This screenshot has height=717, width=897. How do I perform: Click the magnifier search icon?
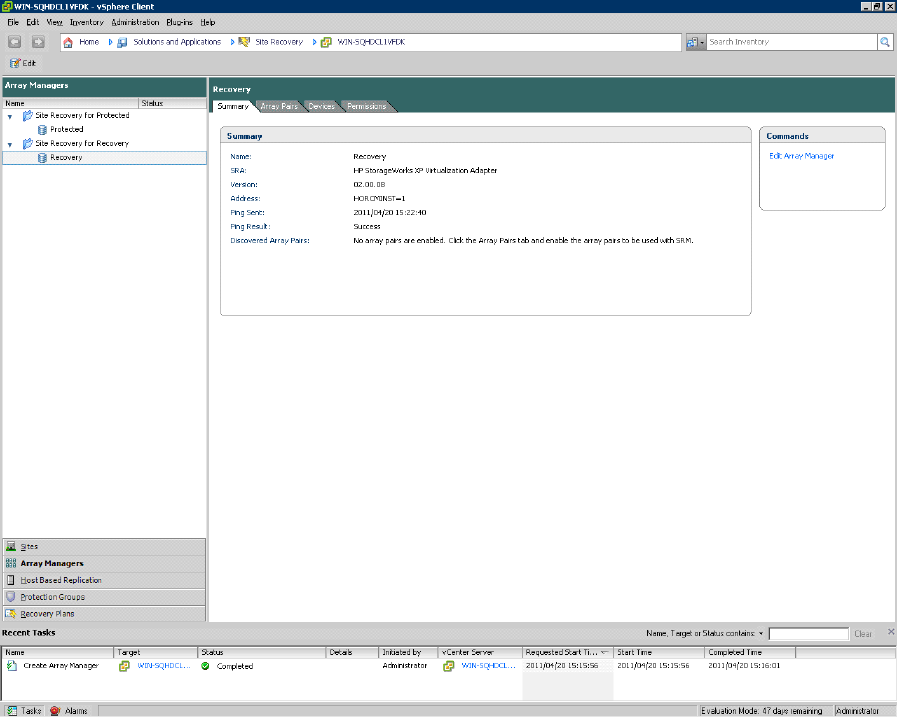click(884, 42)
